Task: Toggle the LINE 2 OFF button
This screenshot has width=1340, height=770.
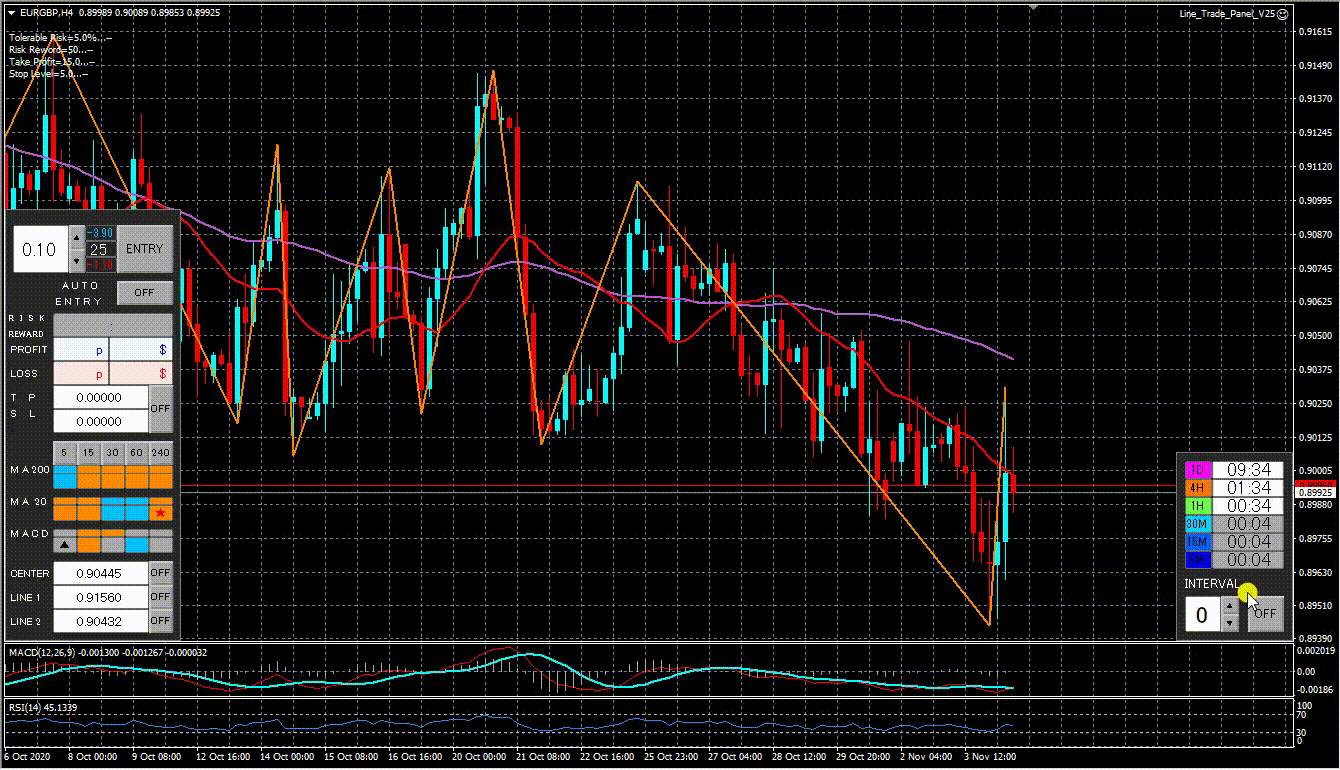Action: click(x=160, y=621)
